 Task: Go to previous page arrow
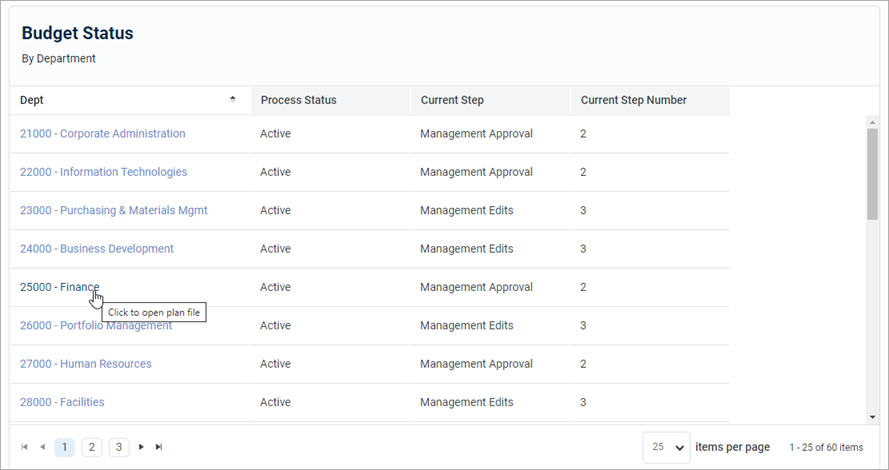[43, 447]
